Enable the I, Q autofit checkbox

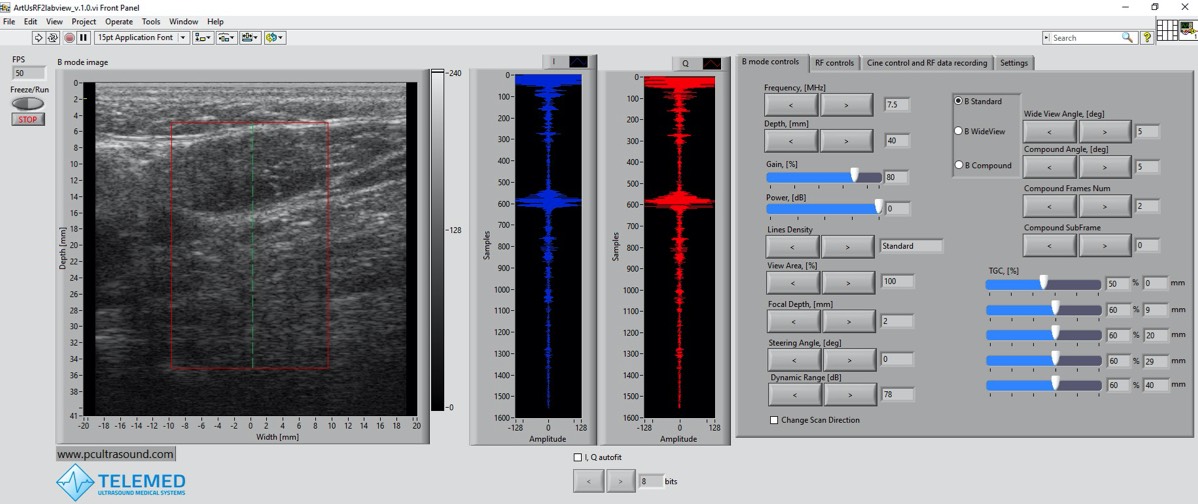(x=578, y=457)
